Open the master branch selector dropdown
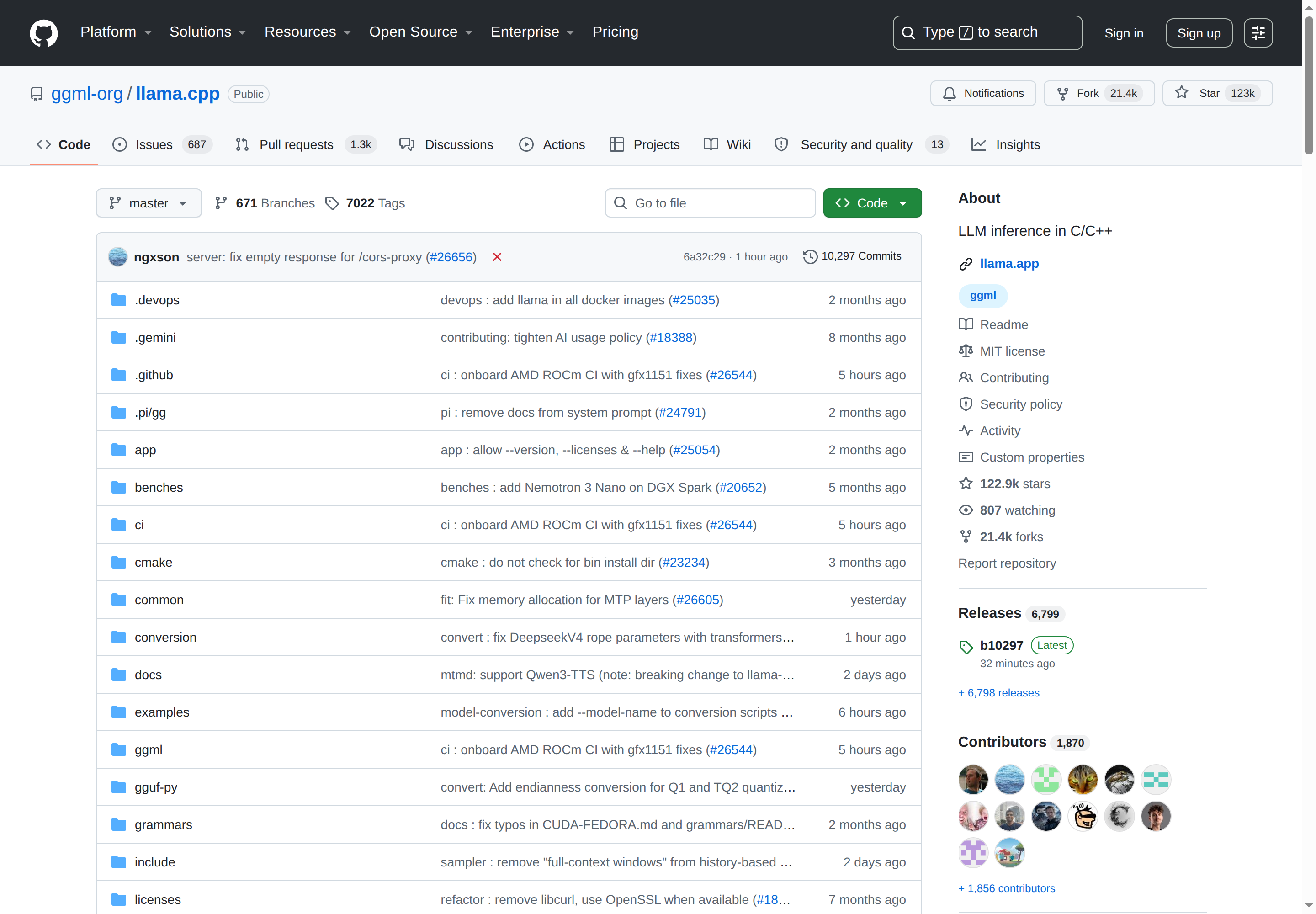This screenshot has height=914, width=1316. (149, 203)
